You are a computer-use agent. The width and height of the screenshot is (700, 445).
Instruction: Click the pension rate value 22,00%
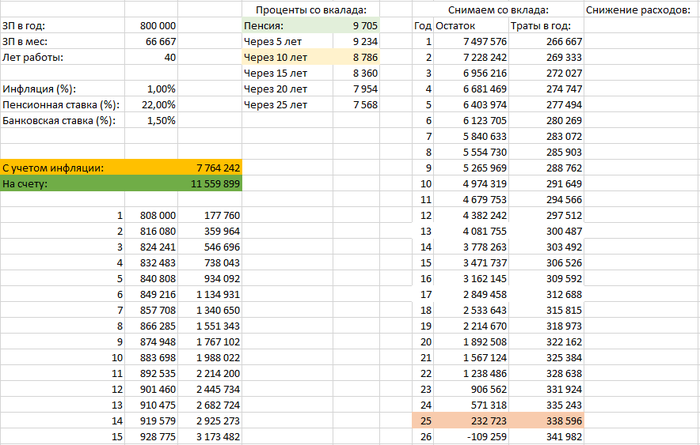pyautogui.click(x=156, y=105)
